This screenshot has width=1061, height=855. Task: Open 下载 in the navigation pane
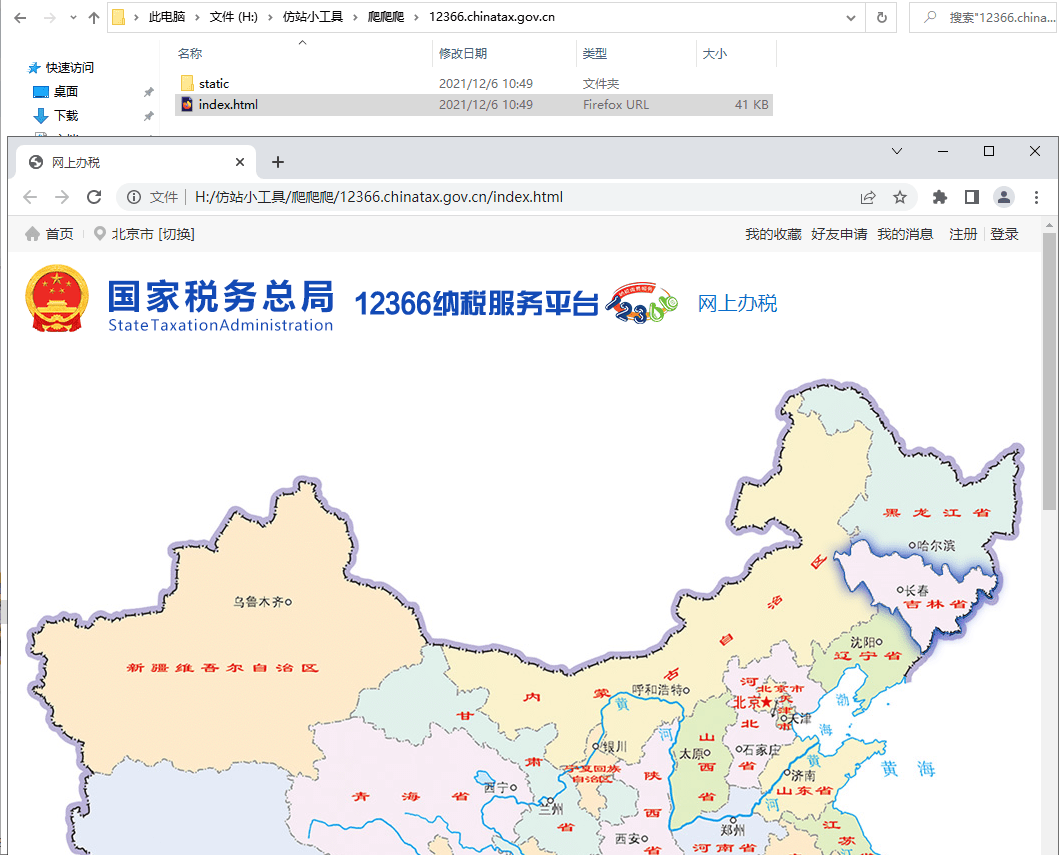[66, 116]
